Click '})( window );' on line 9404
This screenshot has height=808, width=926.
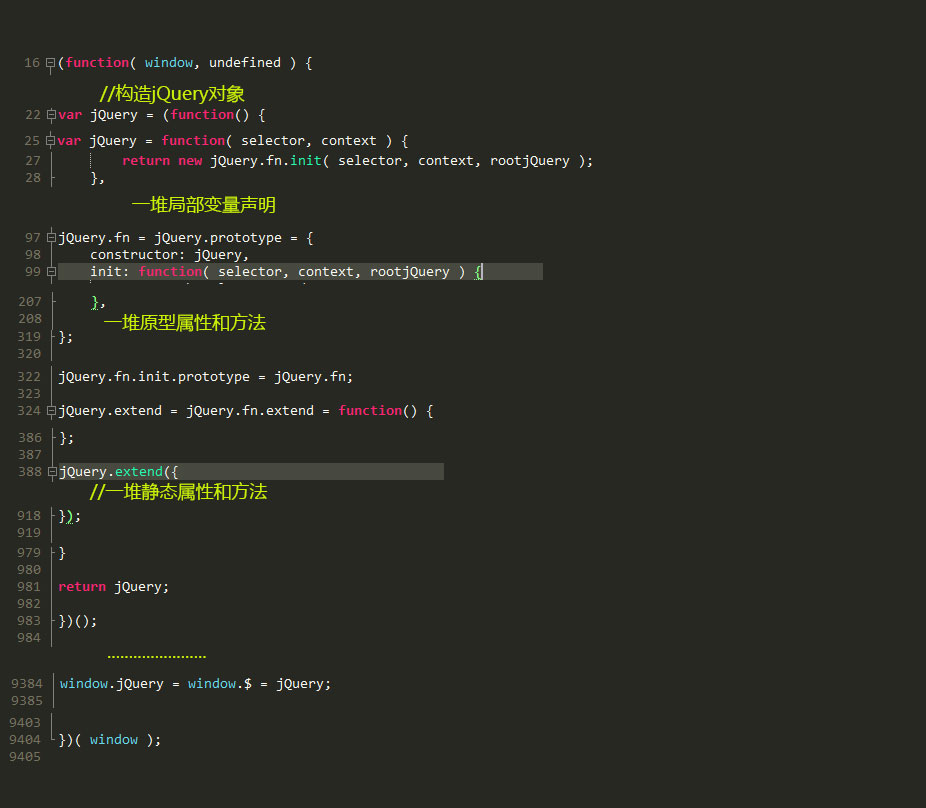(109, 739)
